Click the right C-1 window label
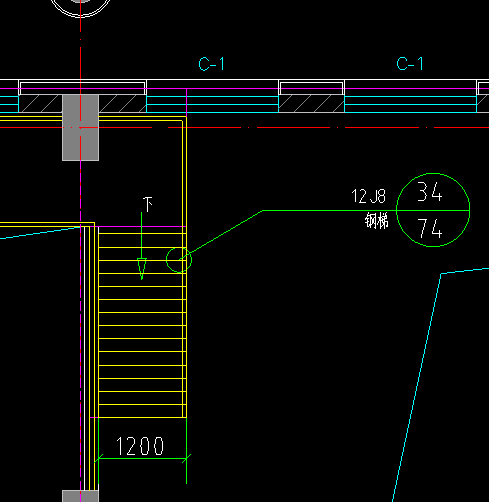The height and width of the screenshot is (502, 489). pyautogui.click(x=410, y=64)
